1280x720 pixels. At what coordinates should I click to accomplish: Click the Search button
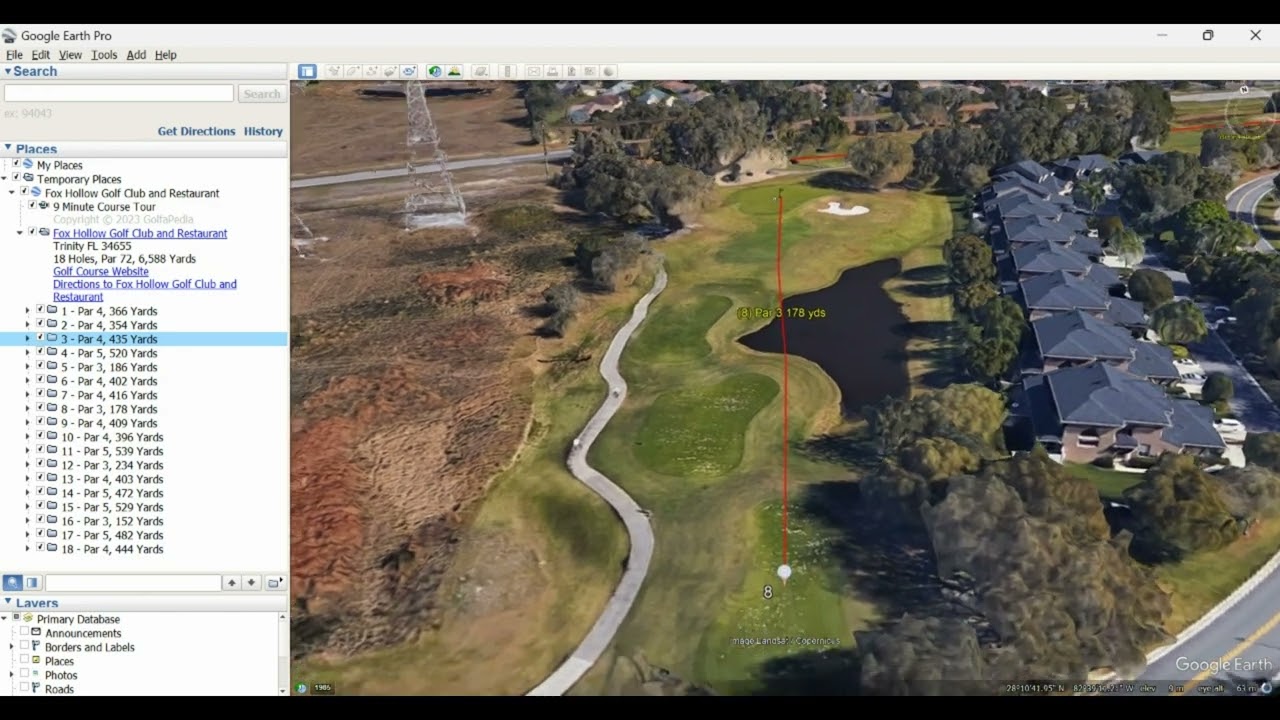[262, 94]
